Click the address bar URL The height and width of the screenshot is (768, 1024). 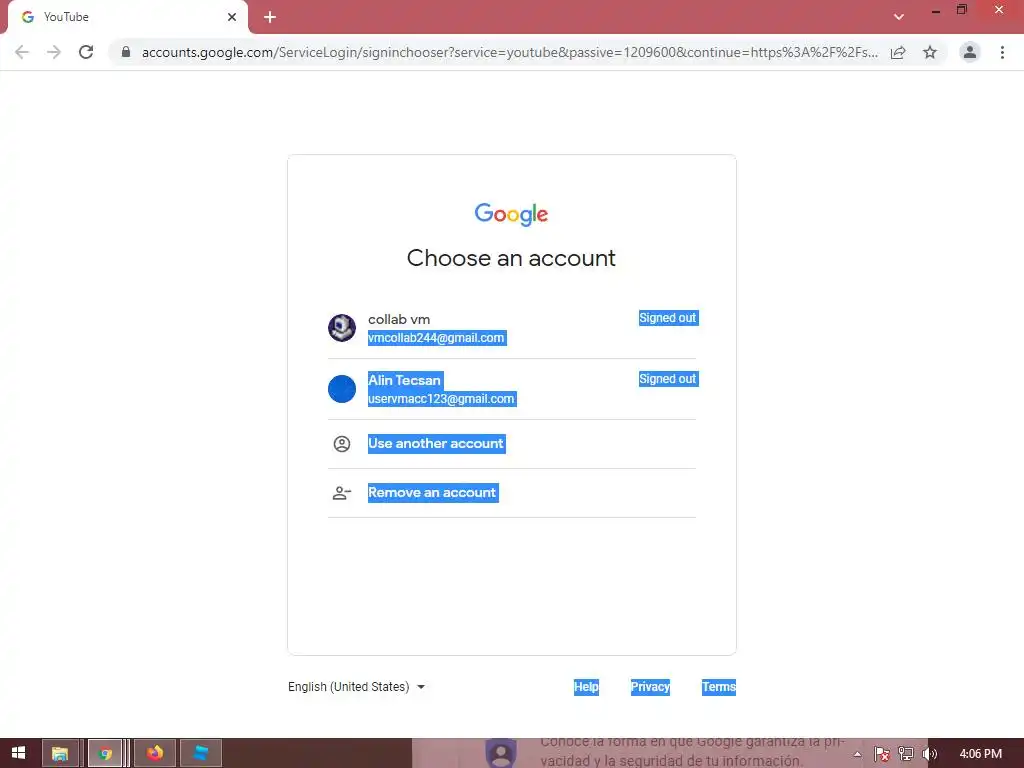(x=509, y=52)
